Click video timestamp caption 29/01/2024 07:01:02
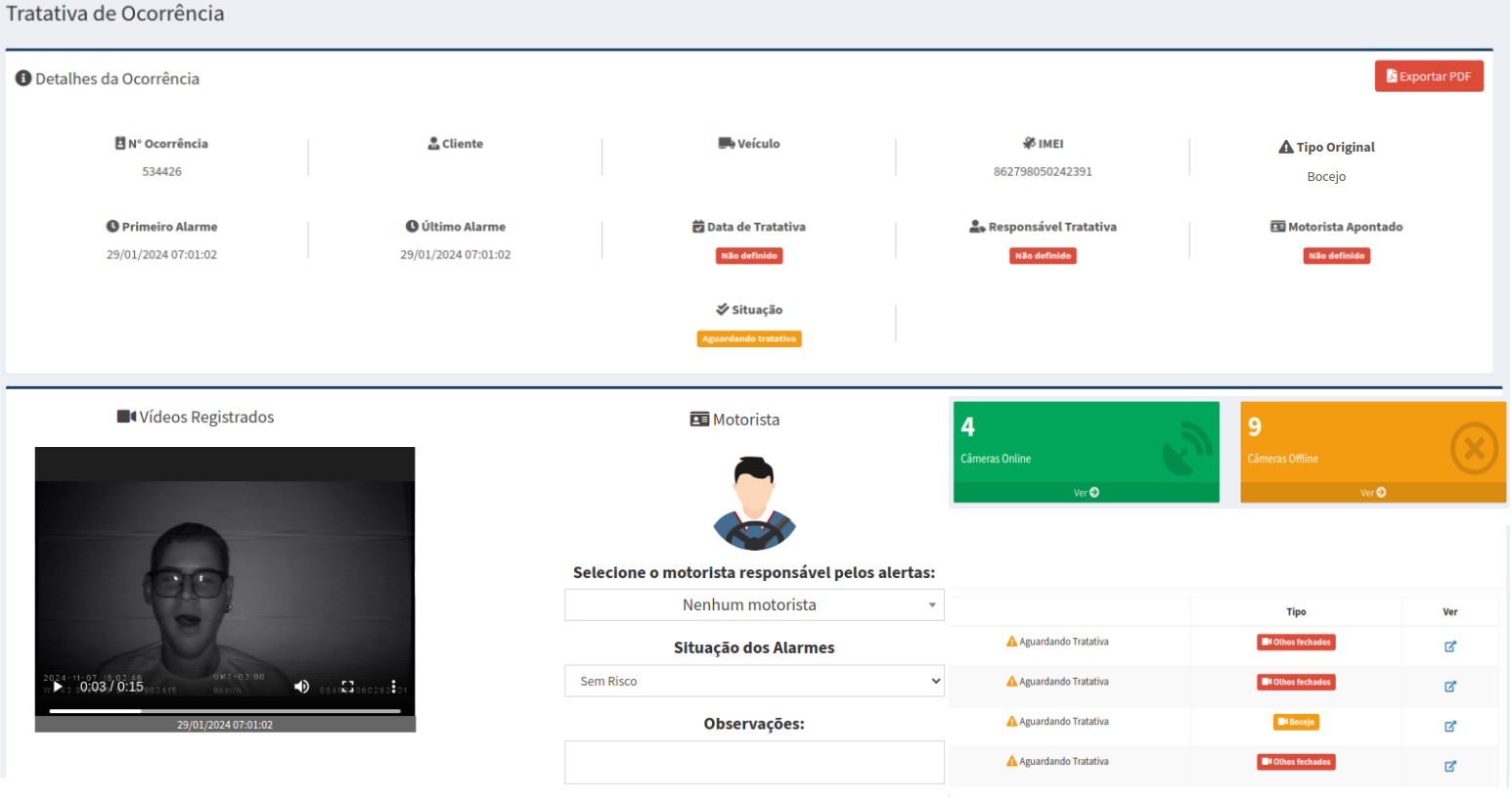 pyautogui.click(x=225, y=725)
